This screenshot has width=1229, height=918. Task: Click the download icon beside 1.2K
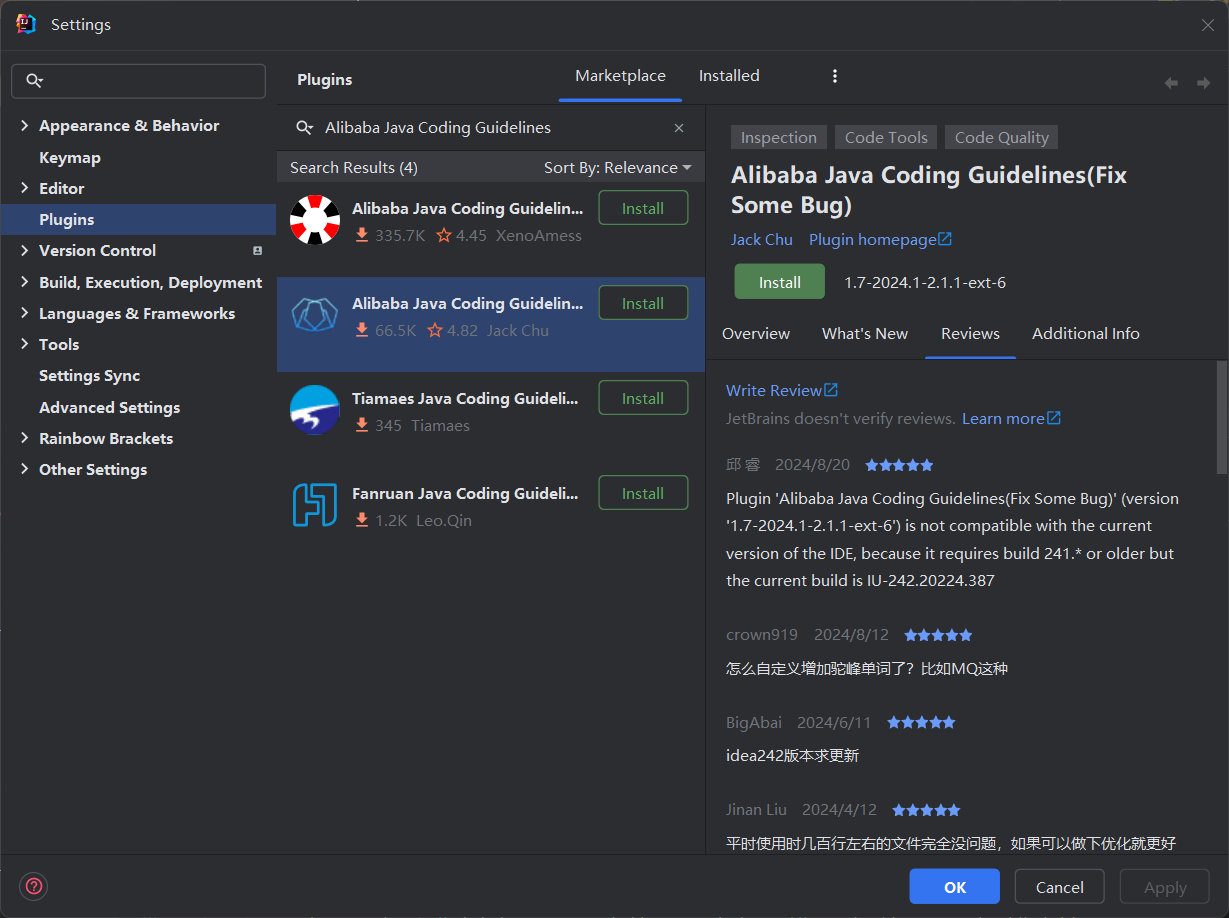tap(362, 521)
